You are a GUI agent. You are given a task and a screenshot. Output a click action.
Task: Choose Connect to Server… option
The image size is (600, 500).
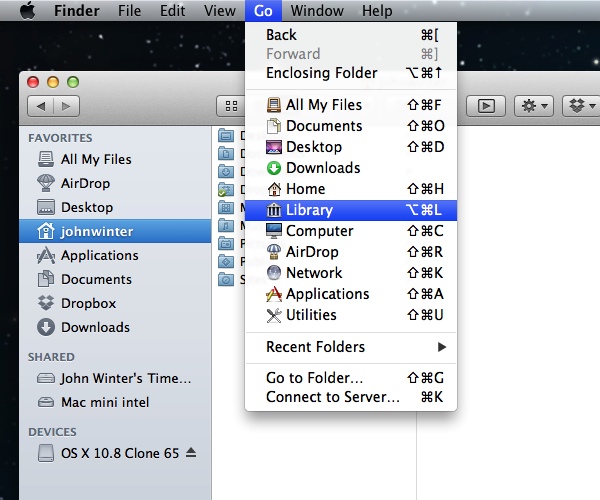(x=351, y=397)
